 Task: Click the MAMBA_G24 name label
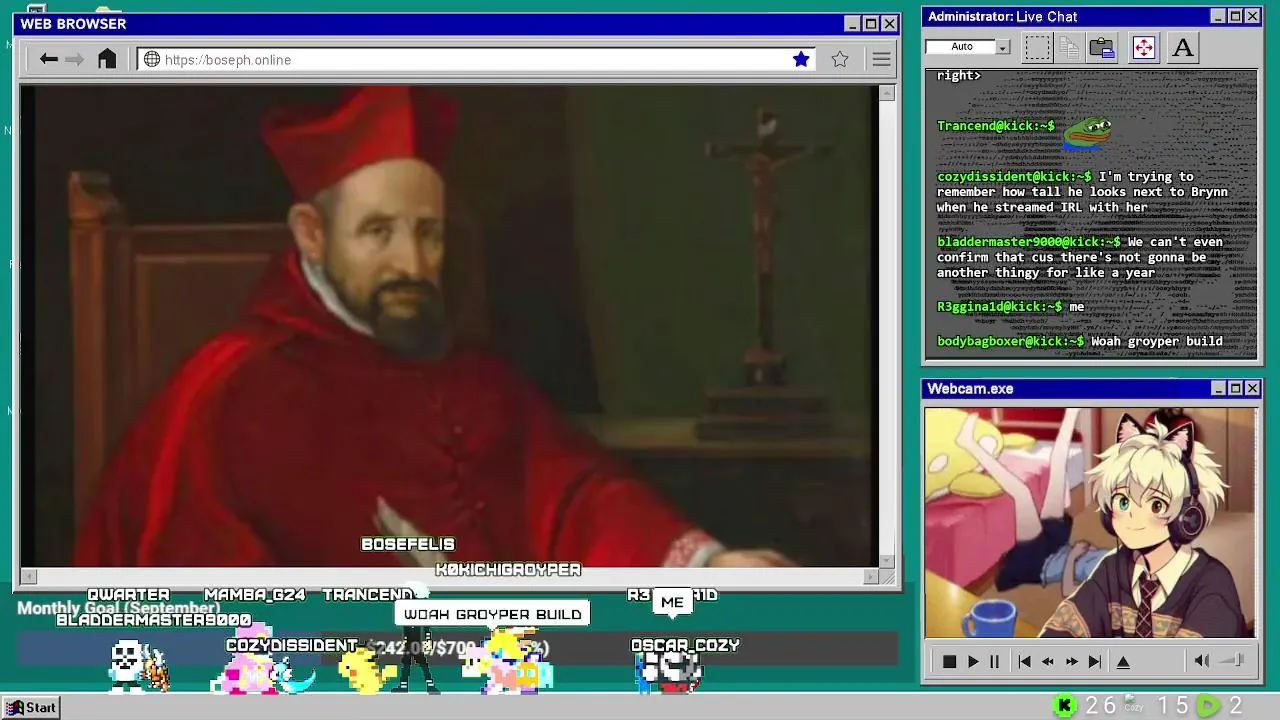tap(254, 595)
